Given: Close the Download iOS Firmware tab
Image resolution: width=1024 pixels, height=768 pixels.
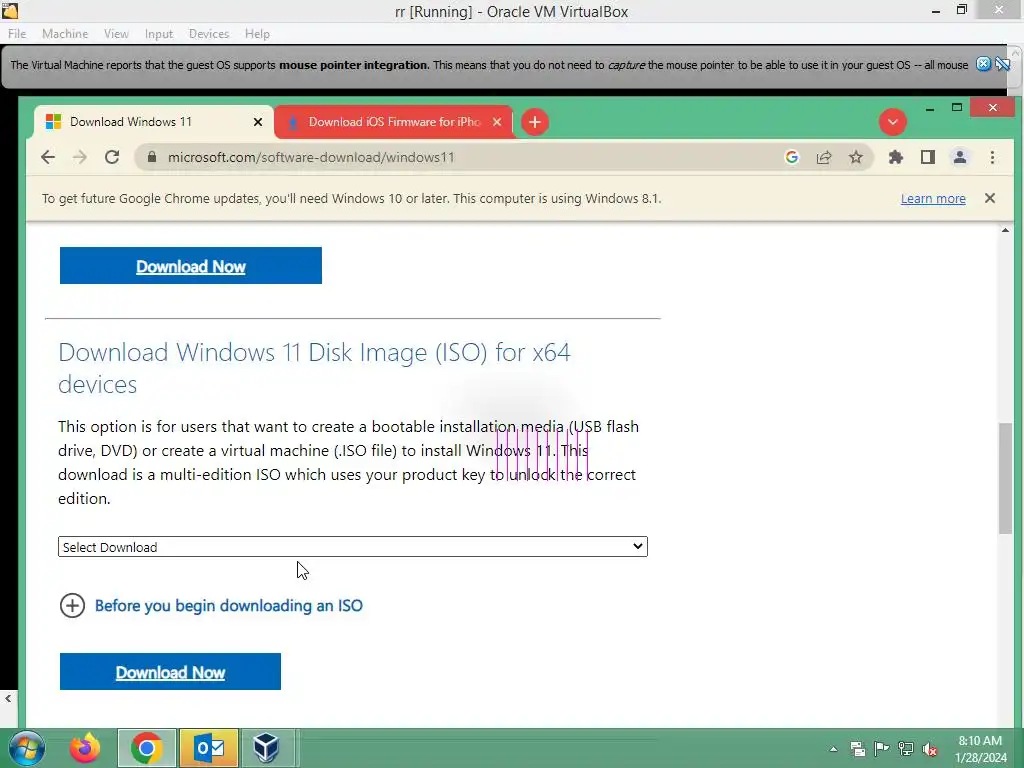Looking at the screenshot, I should click(x=497, y=122).
